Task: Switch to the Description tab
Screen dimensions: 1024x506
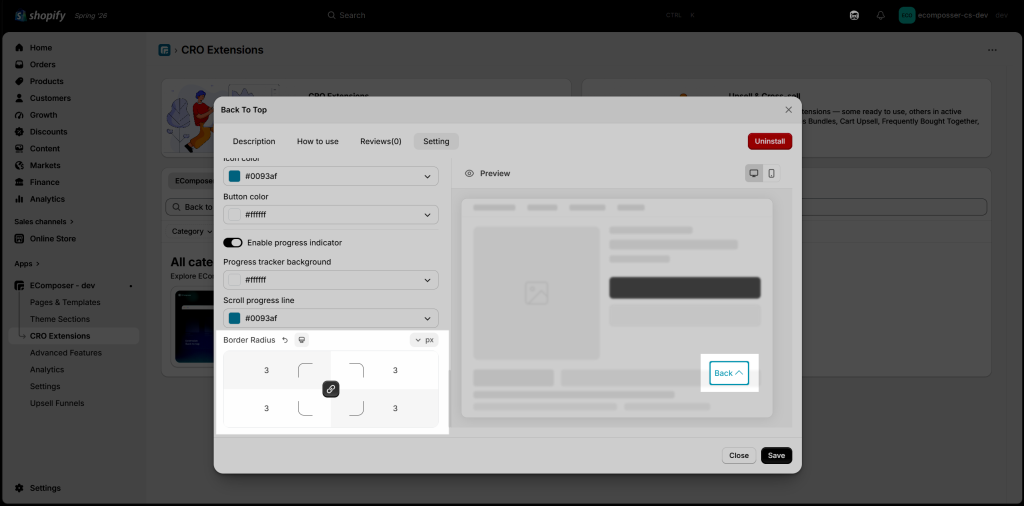Action: tap(254, 141)
